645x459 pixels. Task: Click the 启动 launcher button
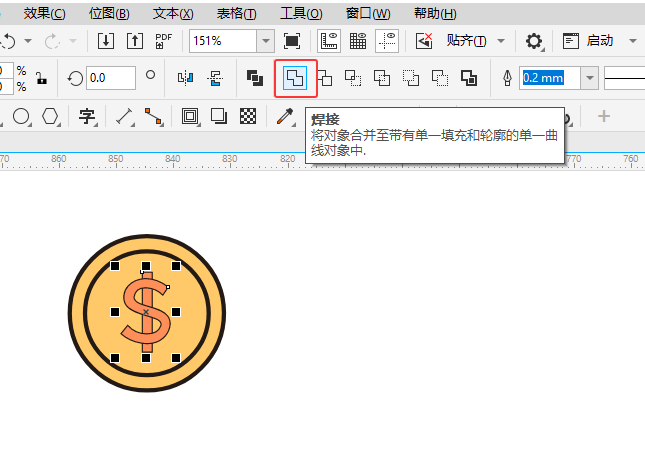tap(588, 41)
